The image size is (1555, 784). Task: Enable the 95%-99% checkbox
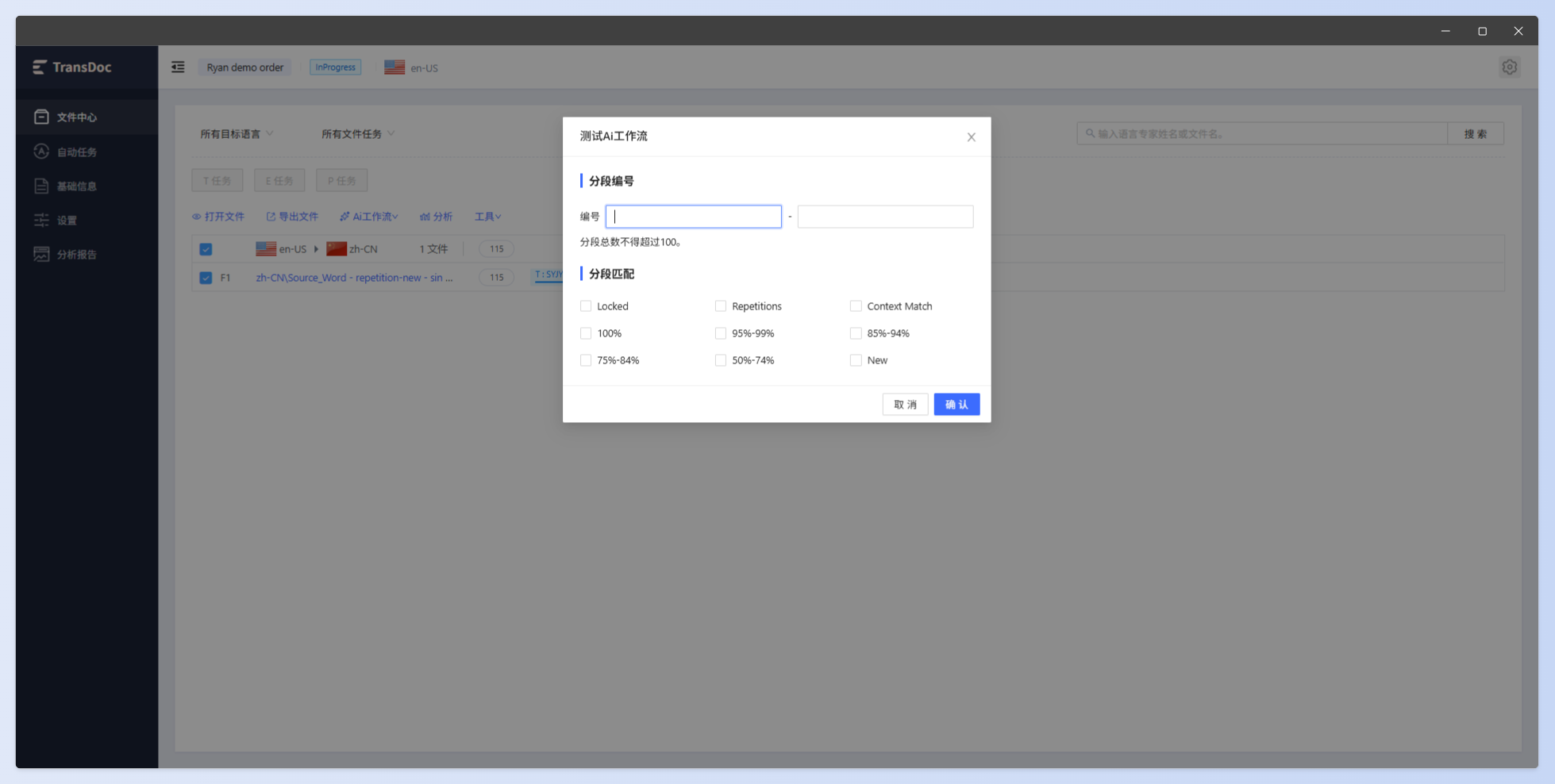pos(721,333)
